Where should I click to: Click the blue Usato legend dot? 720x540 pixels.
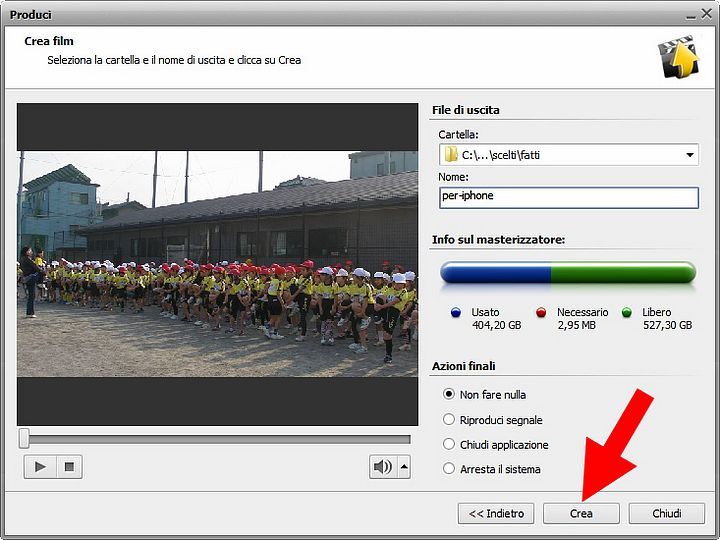click(456, 313)
